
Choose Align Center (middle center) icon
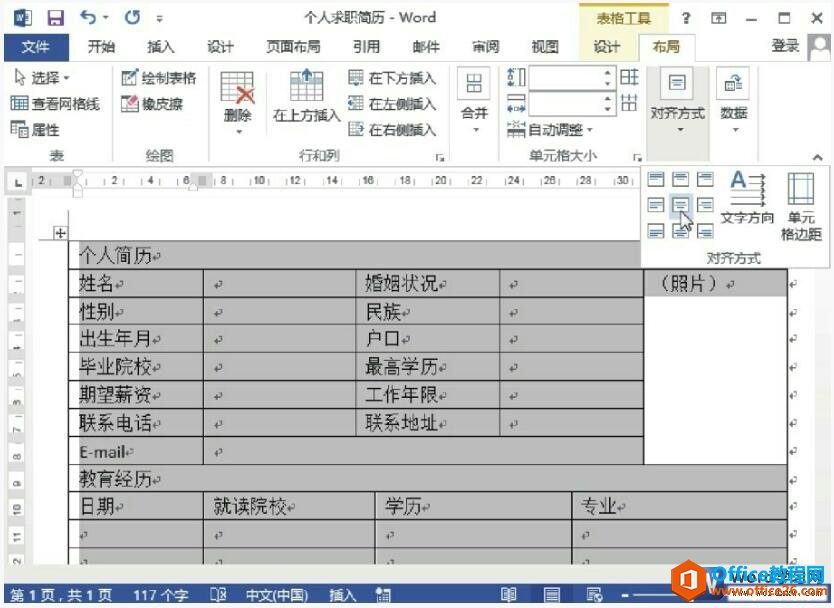tap(680, 205)
